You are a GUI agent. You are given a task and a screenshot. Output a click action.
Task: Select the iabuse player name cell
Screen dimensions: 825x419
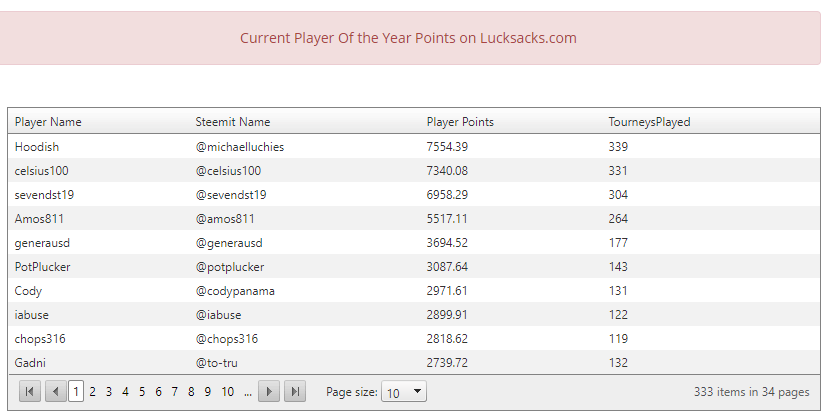coord(32,315)
